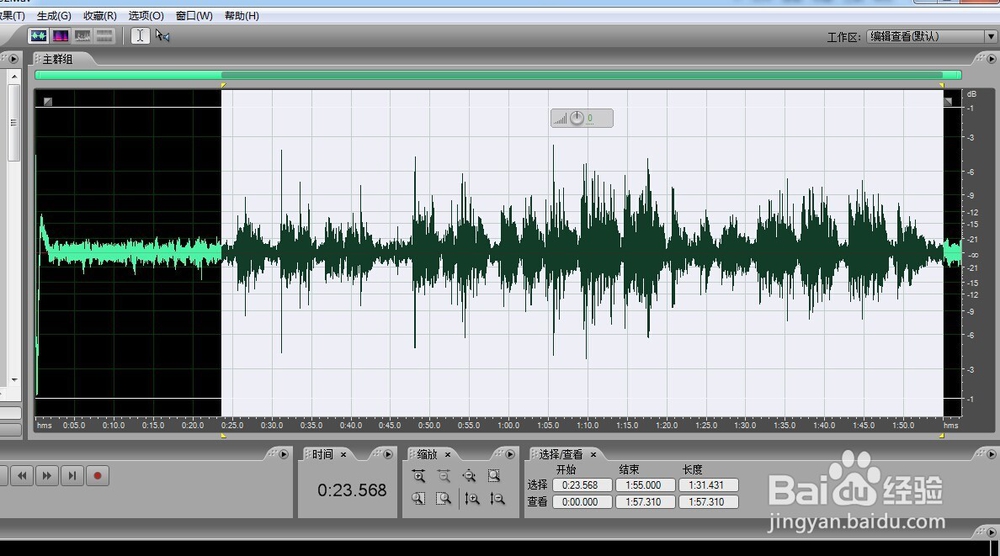The image size is (1000, 556).
Task: Click the selection start field 0:23.568
Action: coord(580,485)
